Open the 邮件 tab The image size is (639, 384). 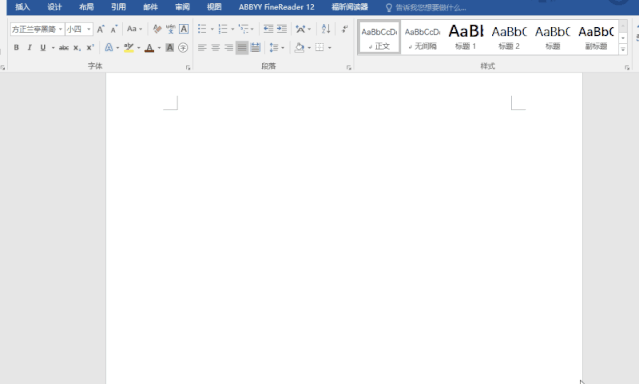pos(150,7)
